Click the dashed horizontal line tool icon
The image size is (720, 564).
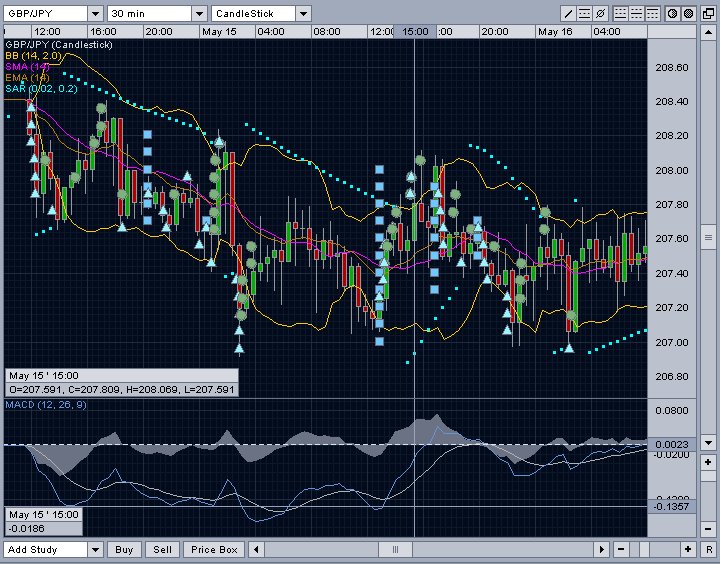[584, 14]
